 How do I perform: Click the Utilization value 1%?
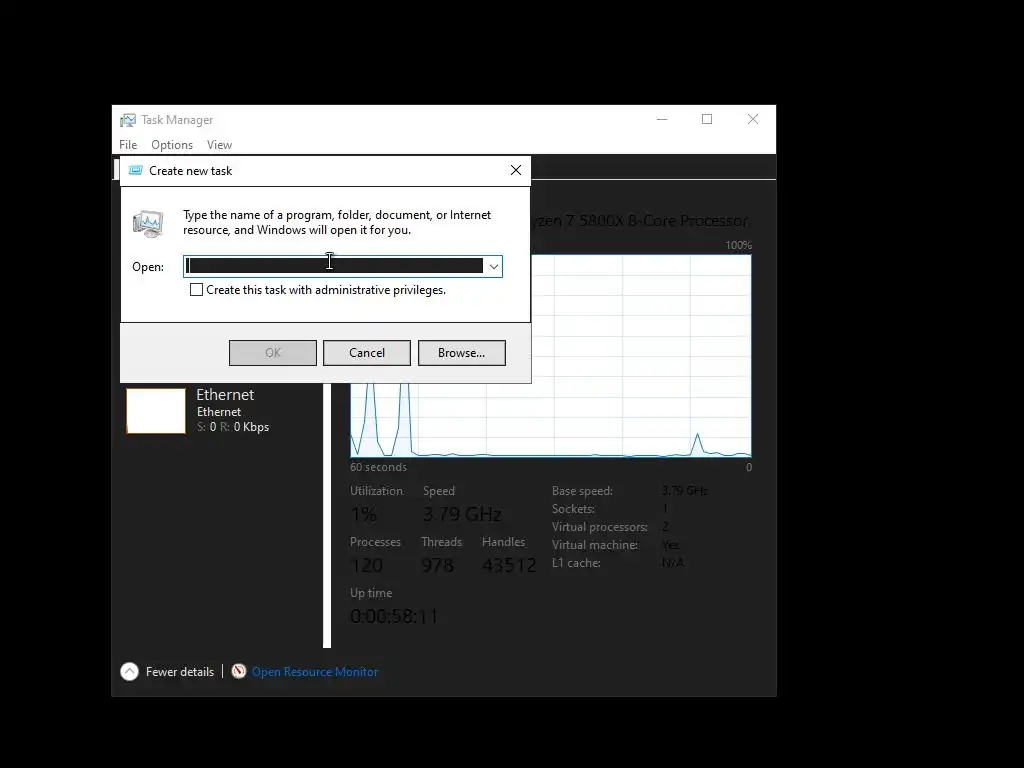pyautogui.click(x=364, y=514)
